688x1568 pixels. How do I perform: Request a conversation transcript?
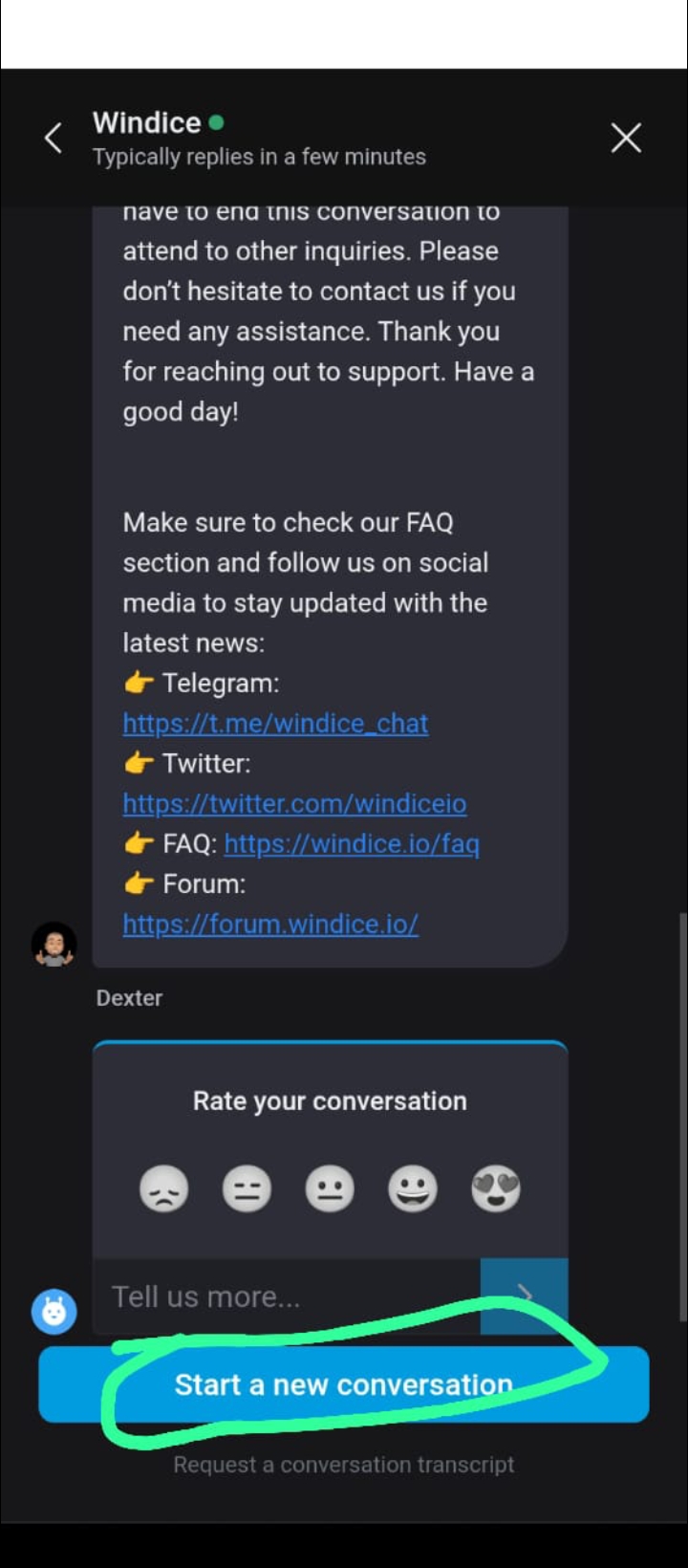point(344,1464)
